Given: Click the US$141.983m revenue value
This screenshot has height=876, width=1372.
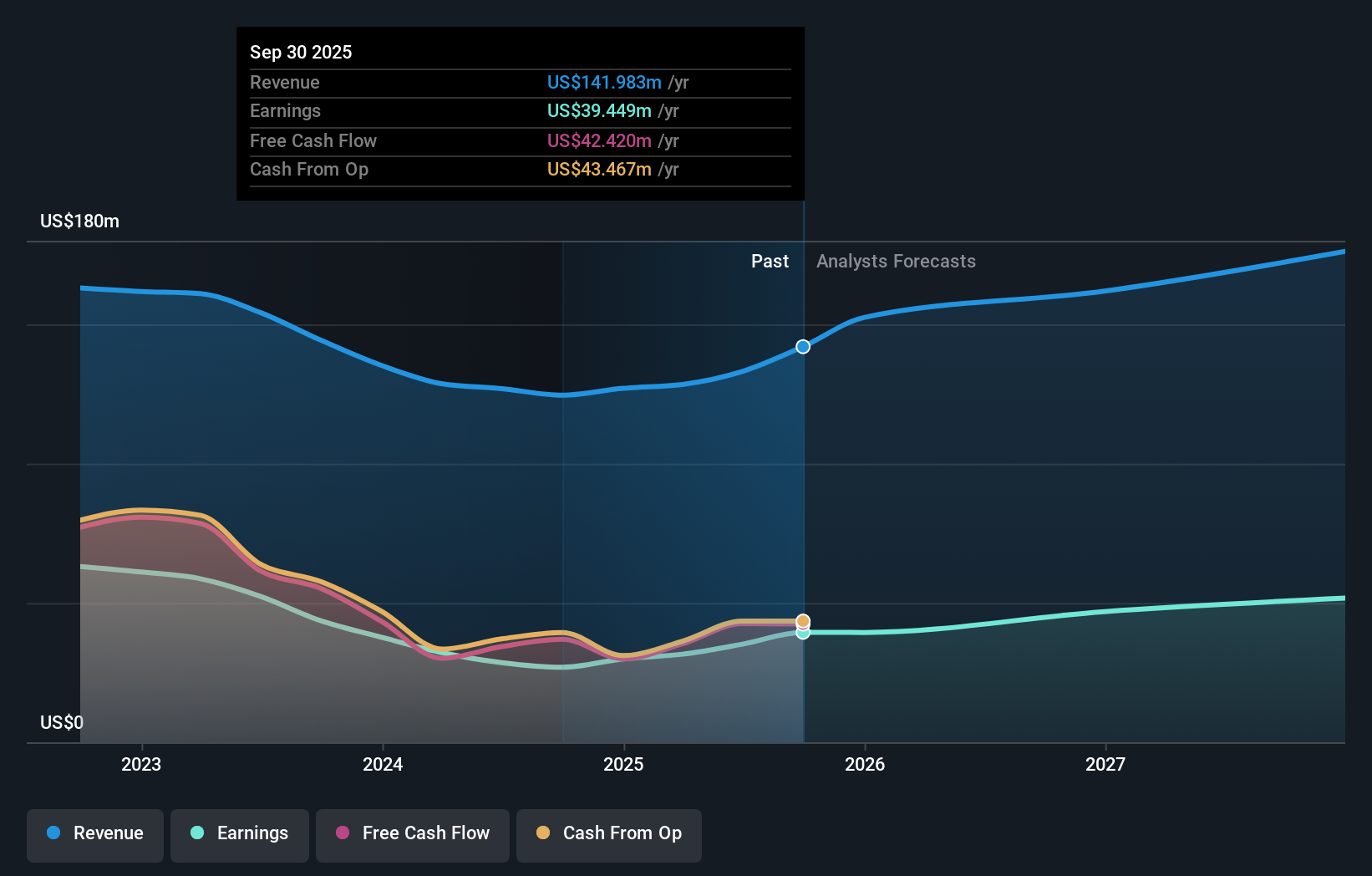Looking at the screenshot, I should [x=605, y=83].
